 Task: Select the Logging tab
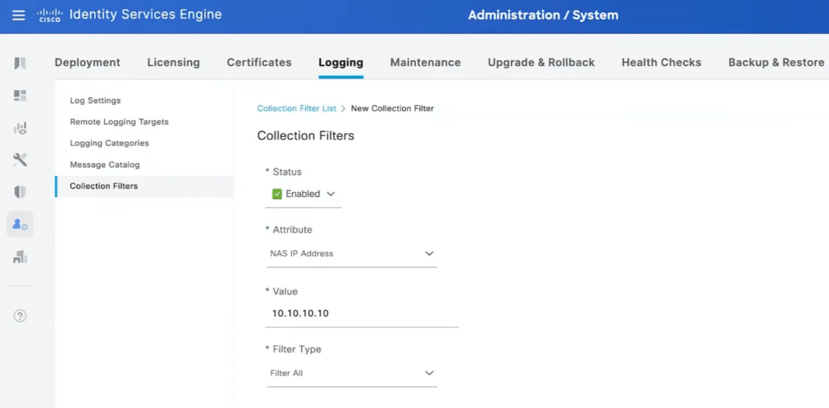[341, 62]
